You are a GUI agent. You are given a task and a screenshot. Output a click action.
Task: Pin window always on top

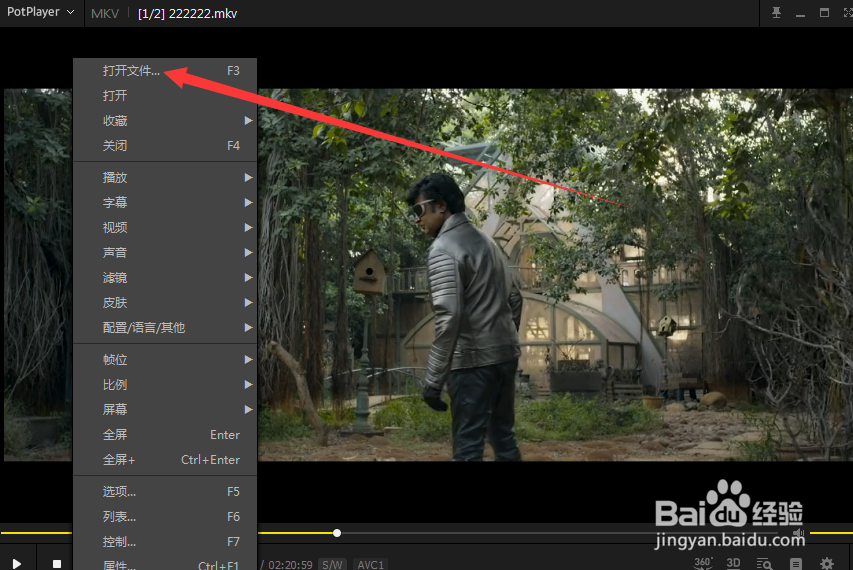pos(776,13)
